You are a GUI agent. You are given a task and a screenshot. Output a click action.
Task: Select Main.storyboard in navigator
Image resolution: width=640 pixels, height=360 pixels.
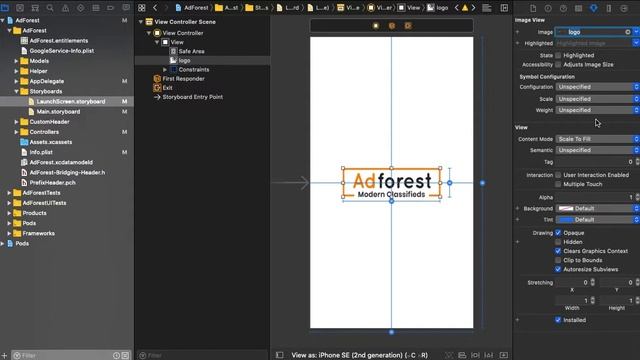(x=58, y=112)
